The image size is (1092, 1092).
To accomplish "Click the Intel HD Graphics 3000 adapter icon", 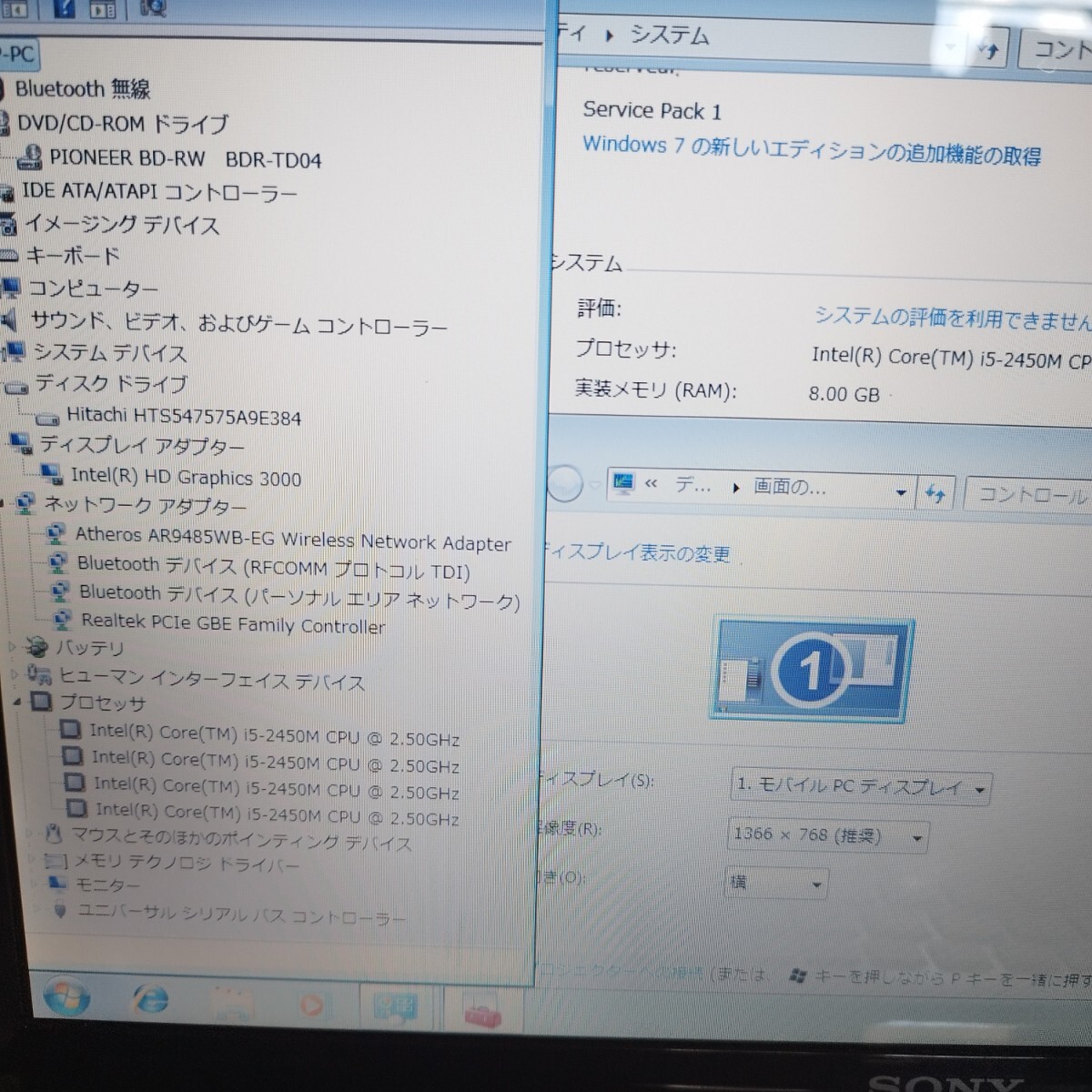I will (x=53, y=474).
